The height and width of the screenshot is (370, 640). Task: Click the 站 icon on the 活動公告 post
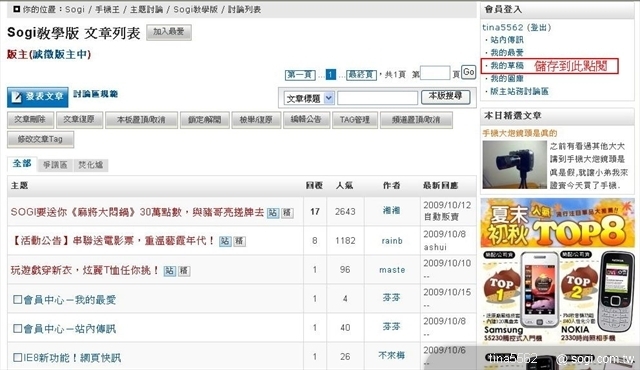click(x=225, y=241)
